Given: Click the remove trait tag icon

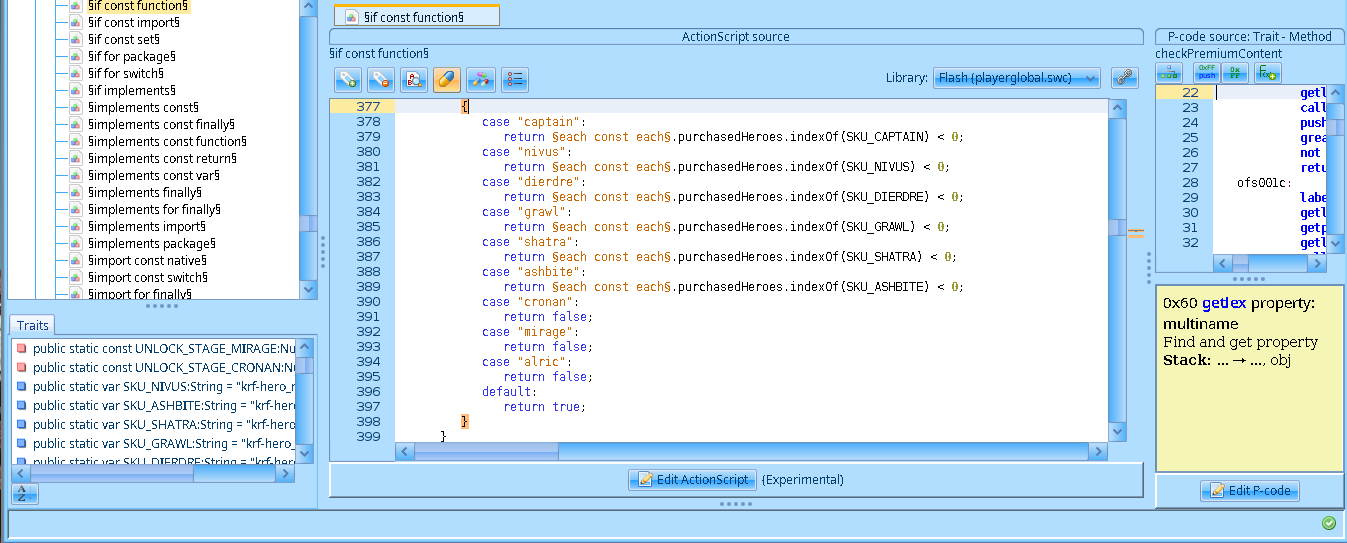Looking at the screenshot, I should click(x=381, y=79).
